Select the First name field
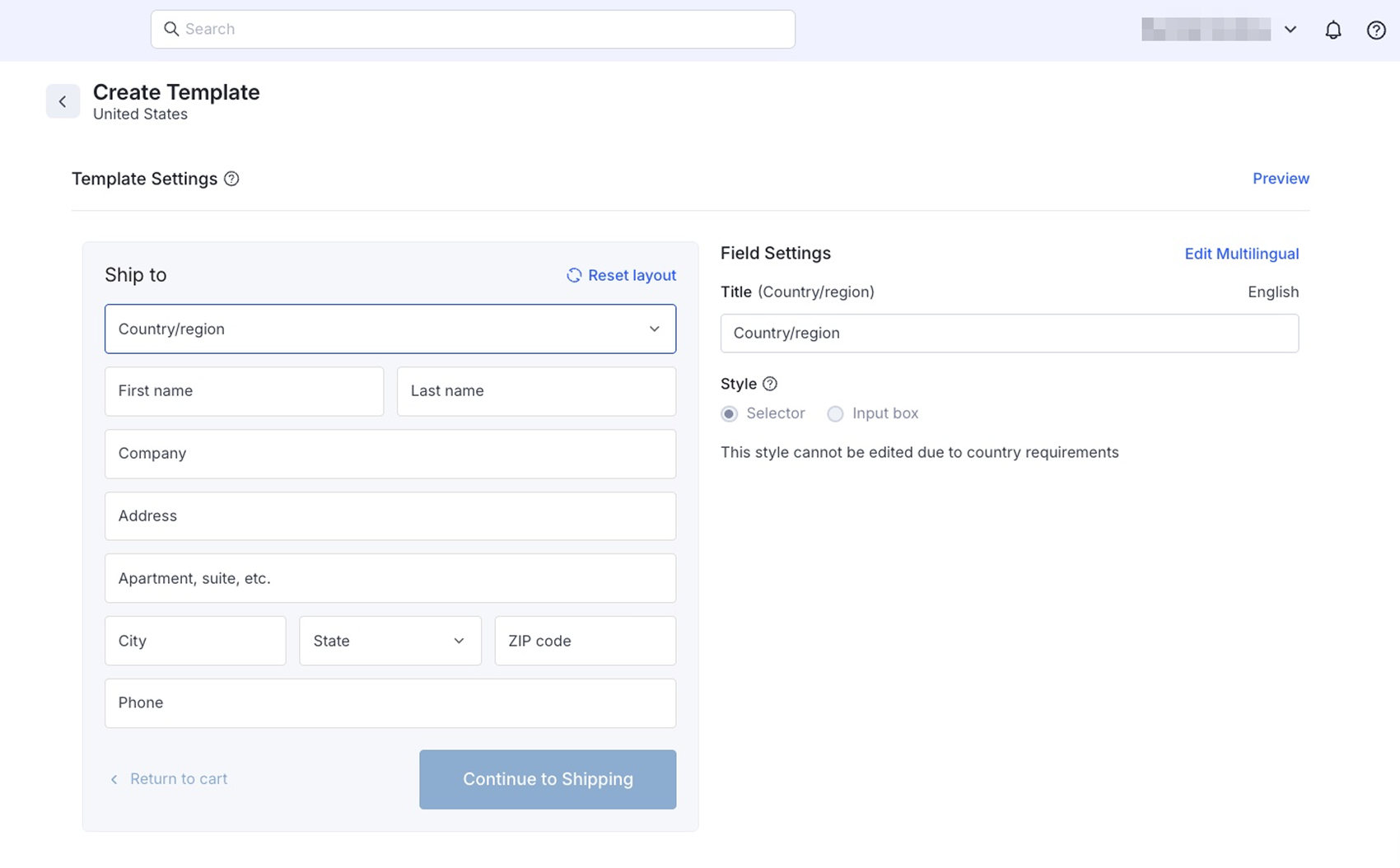The width and height of the screenshot is (1400, 868). [244, 391]
